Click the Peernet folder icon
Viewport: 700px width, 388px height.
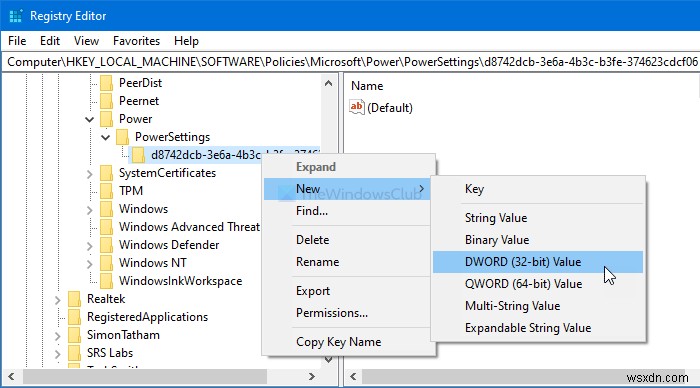point(107,101)
